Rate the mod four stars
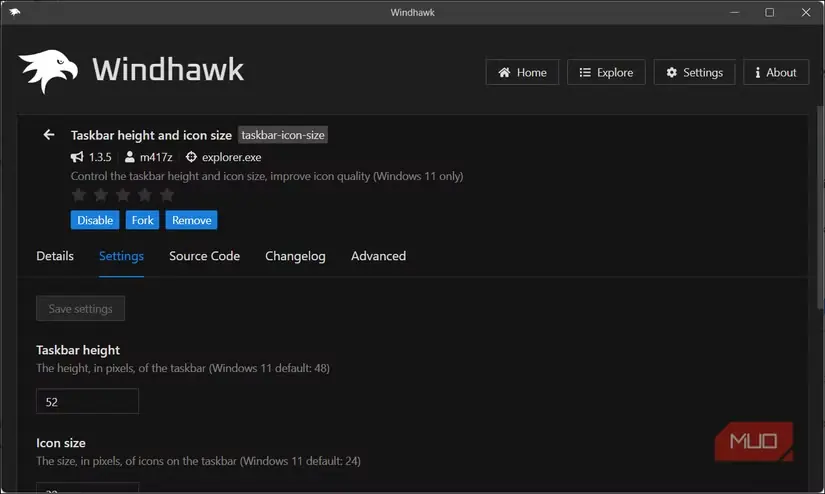Viewport: 825px width, 494px height. coord(145,195)
